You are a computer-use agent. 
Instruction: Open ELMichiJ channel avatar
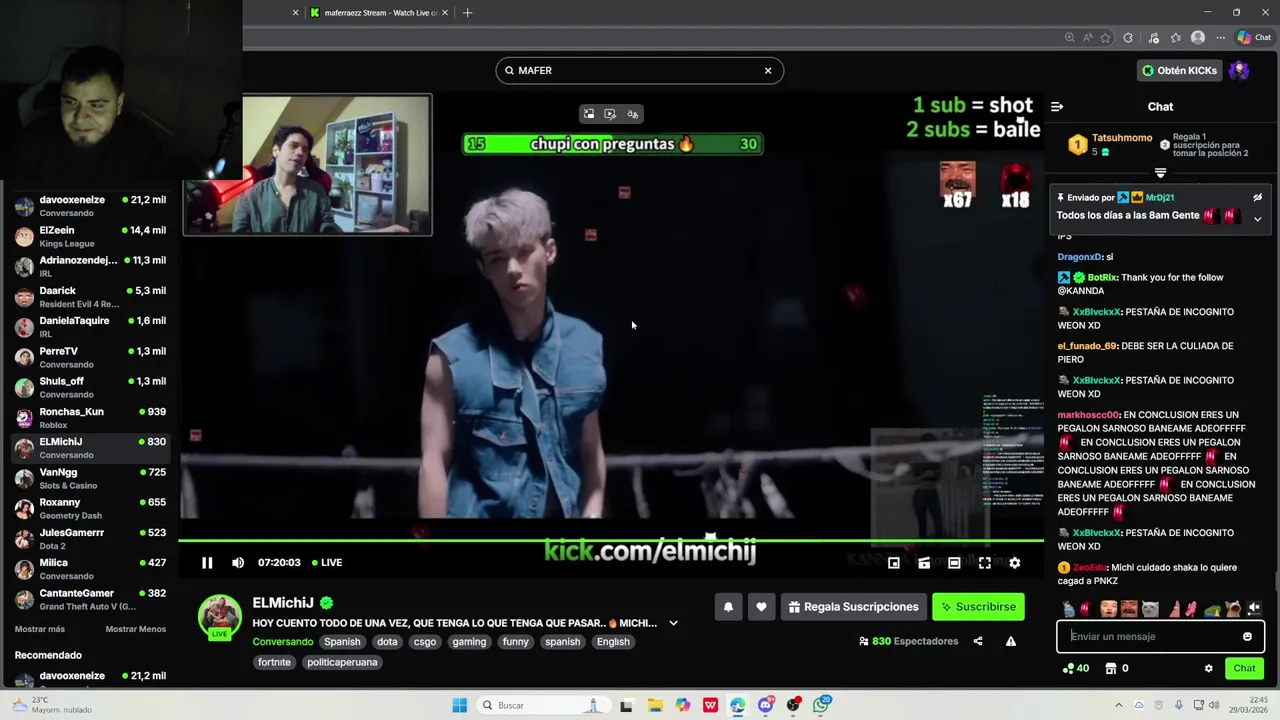tap(219, 615)
